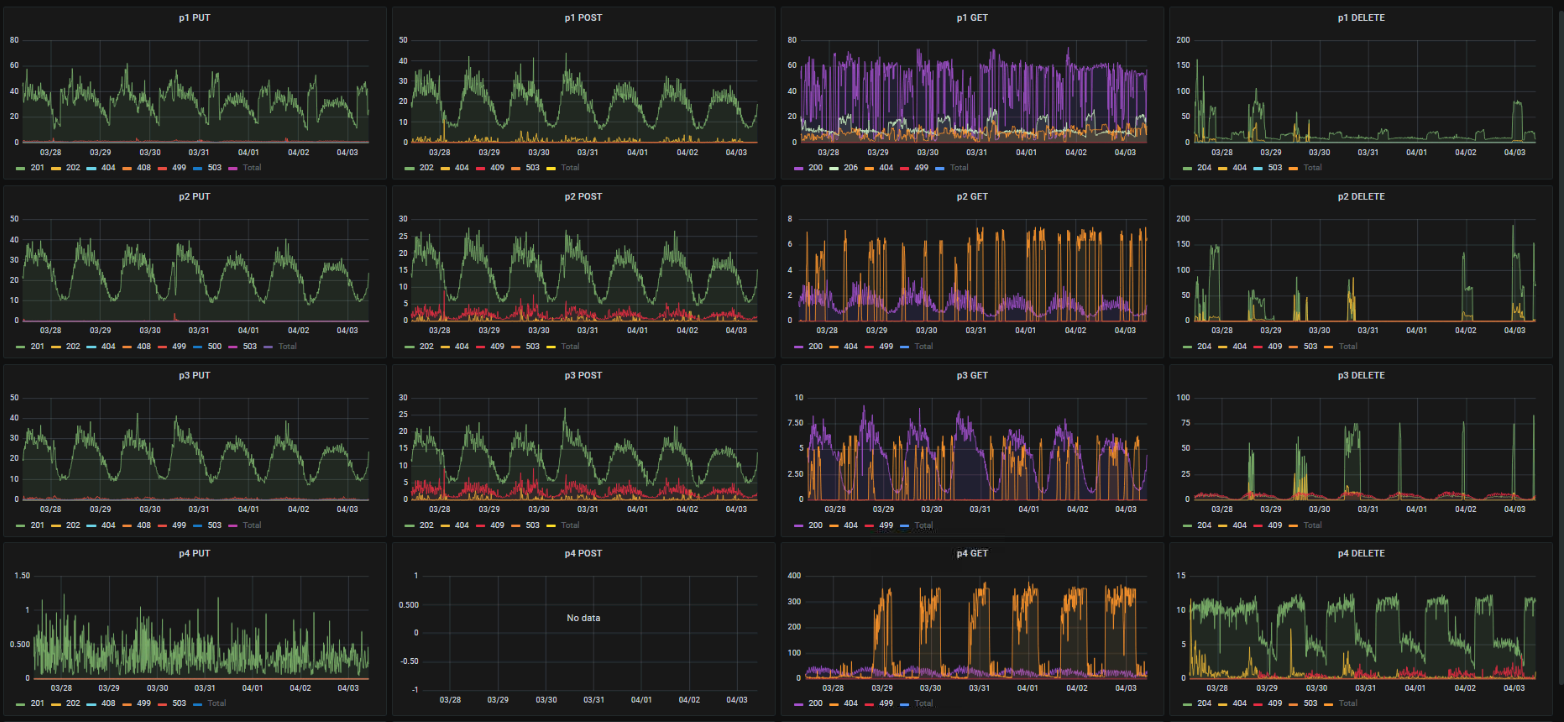Screen dimensions: 1564x722
Task: Select the 503 legend label in p1 POST
Action: 534,168
